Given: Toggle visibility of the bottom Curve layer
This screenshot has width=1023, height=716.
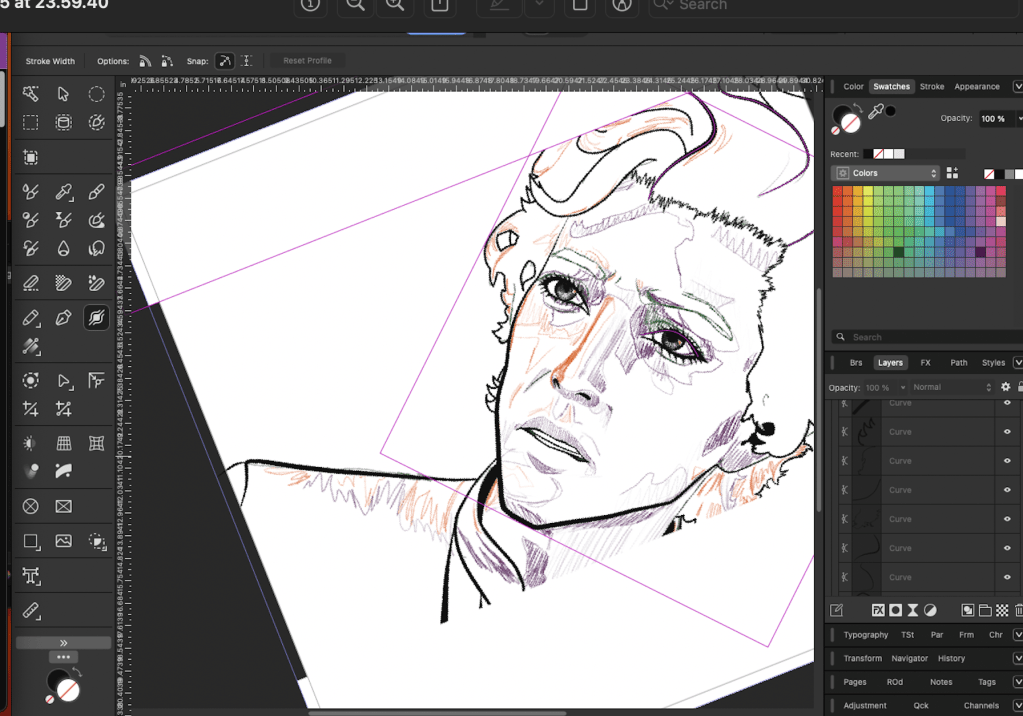Looking at the screenshot, I should [1007, 577].
